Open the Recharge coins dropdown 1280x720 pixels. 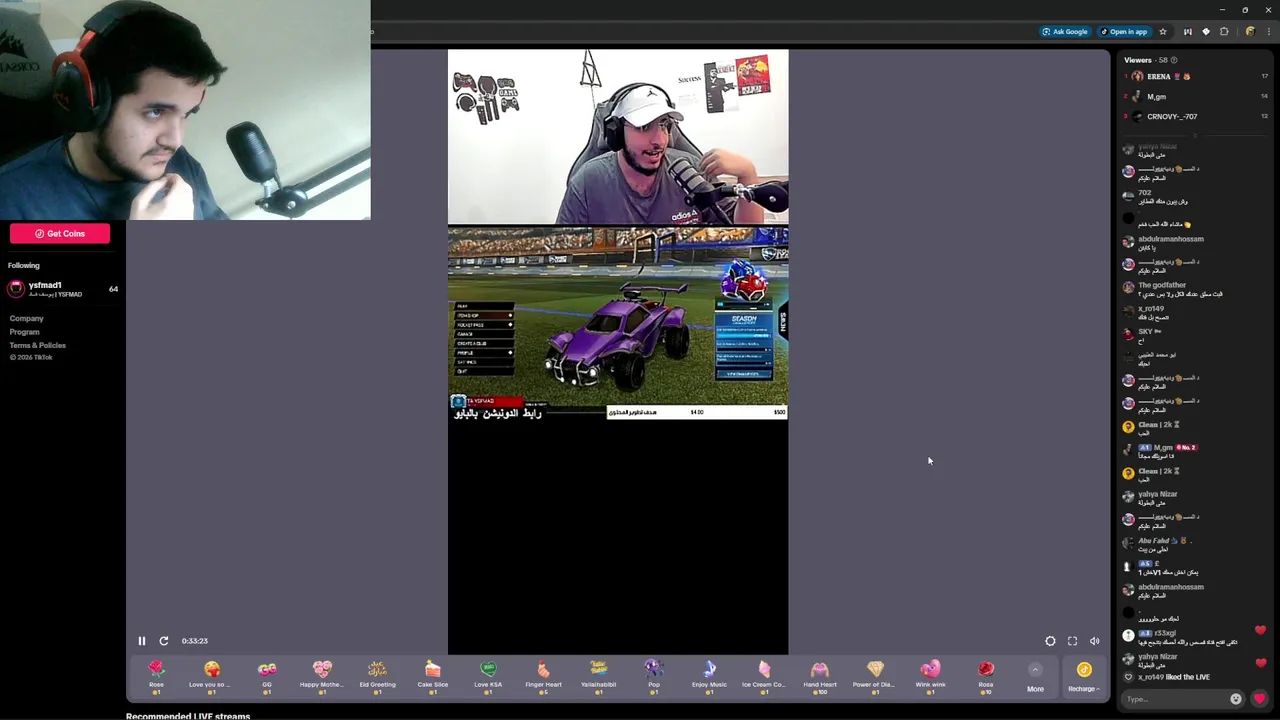pyautogui.click(x=1083, y=677)
